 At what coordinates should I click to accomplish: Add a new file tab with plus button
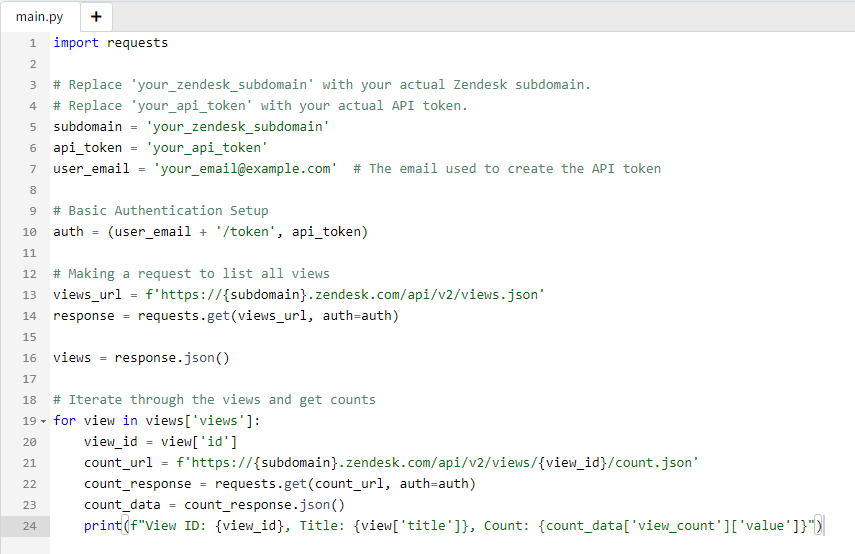[97, 17]
